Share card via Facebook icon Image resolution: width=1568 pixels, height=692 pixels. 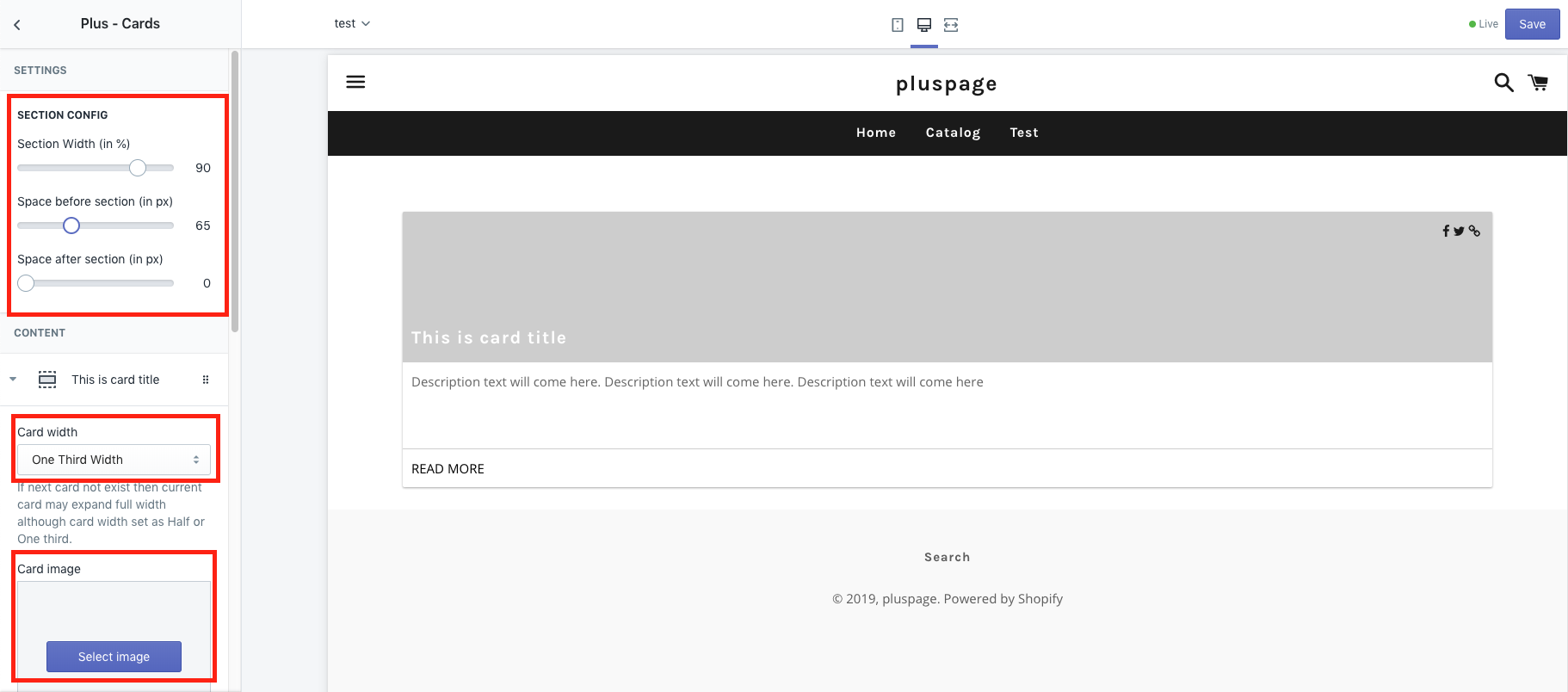(x=1446, y=231)
